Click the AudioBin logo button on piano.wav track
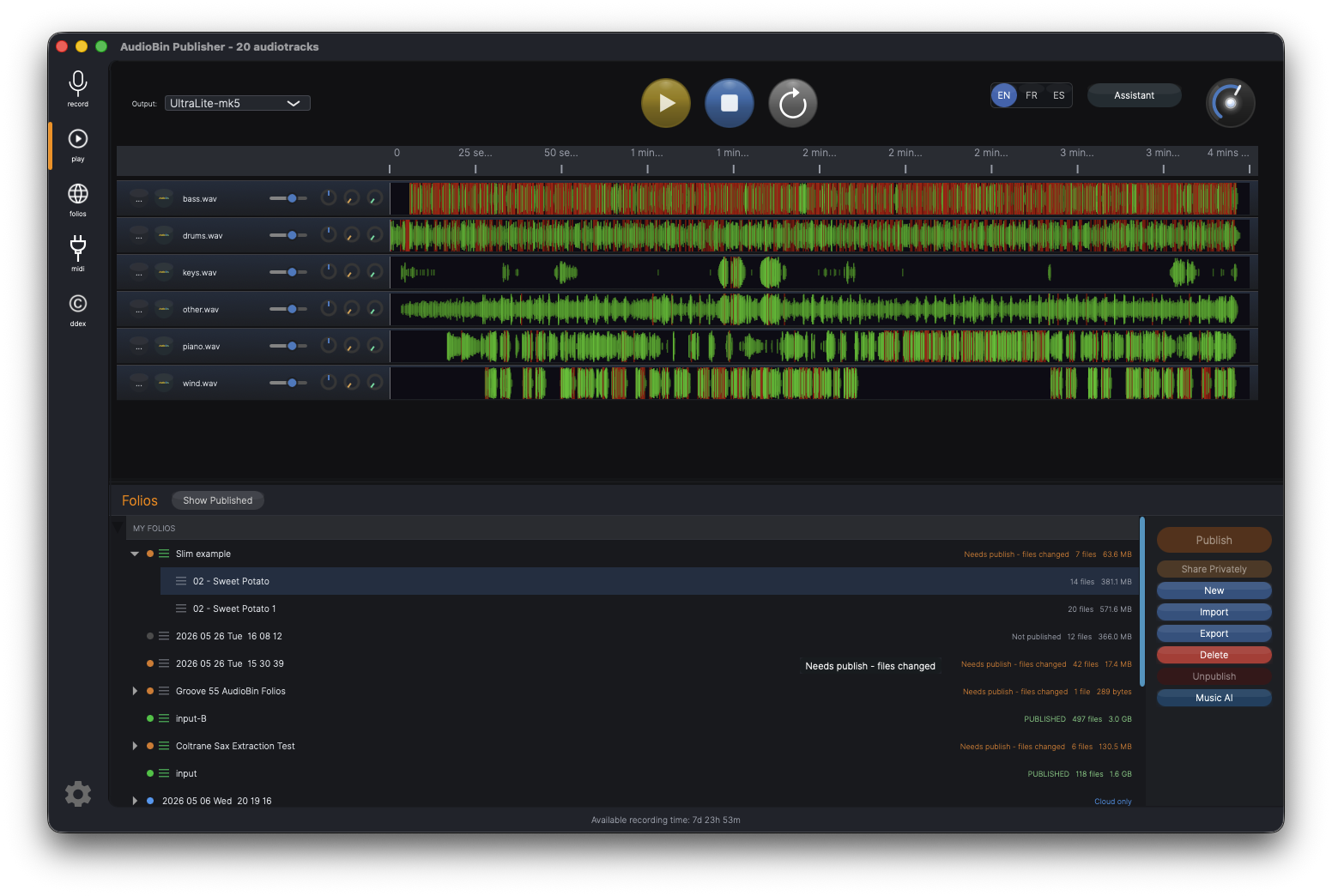This screenshot has width=1332, height=896. (x=164, y=346)
